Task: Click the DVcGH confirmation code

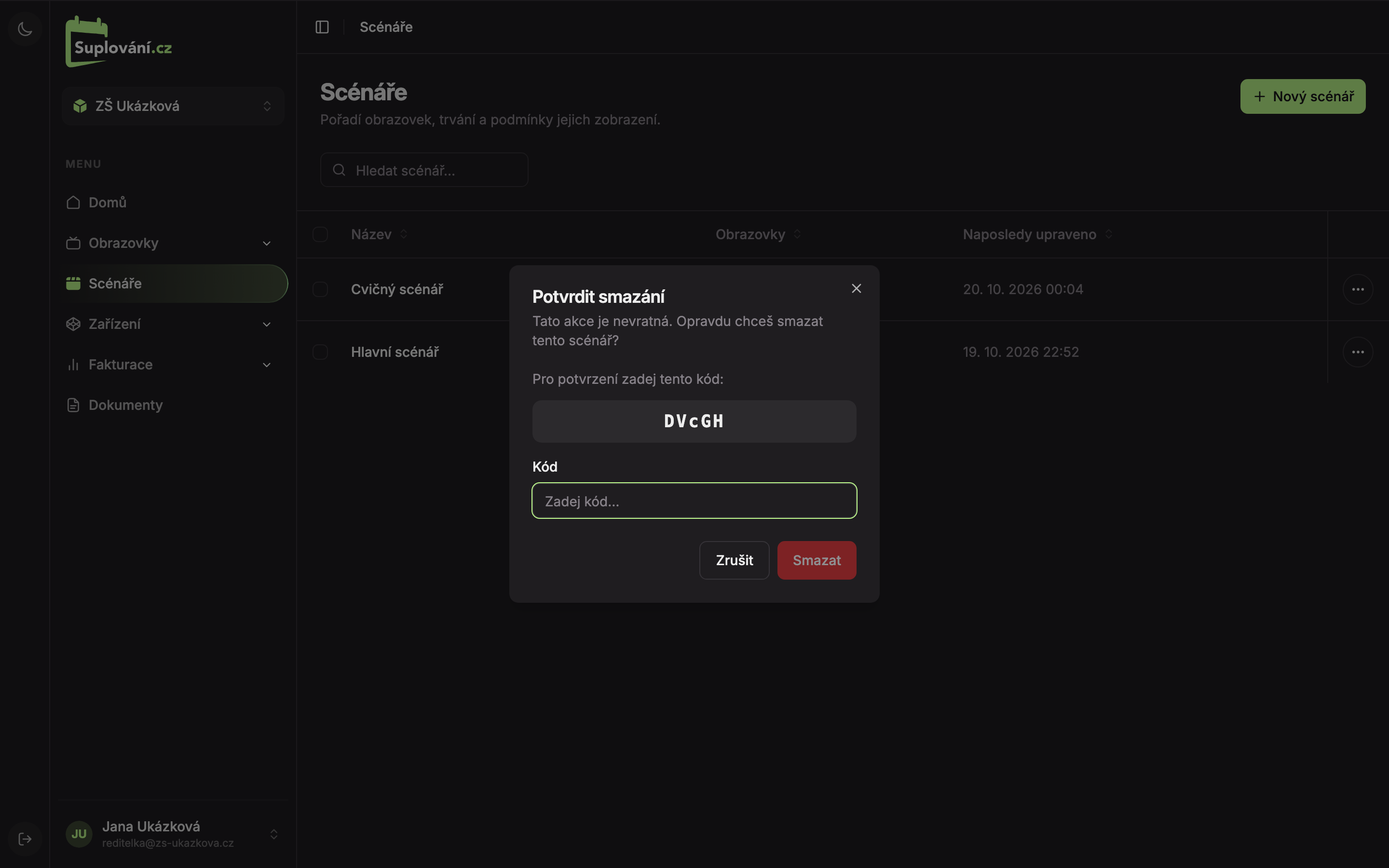Action: 694,421
